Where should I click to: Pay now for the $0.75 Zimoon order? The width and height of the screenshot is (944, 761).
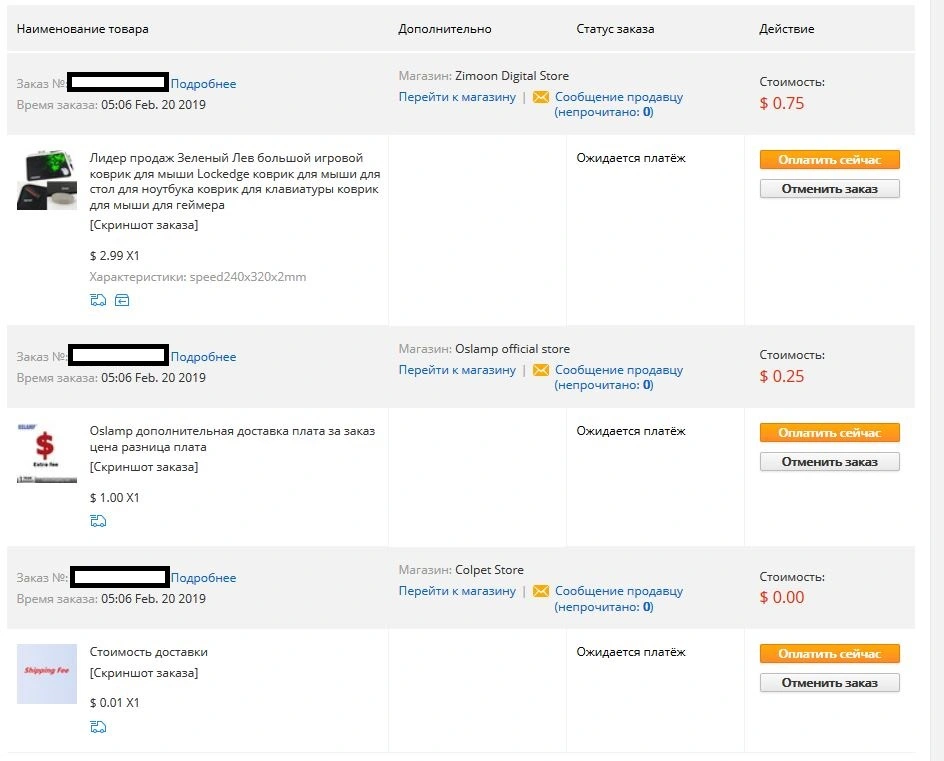(x=830, y=160)
